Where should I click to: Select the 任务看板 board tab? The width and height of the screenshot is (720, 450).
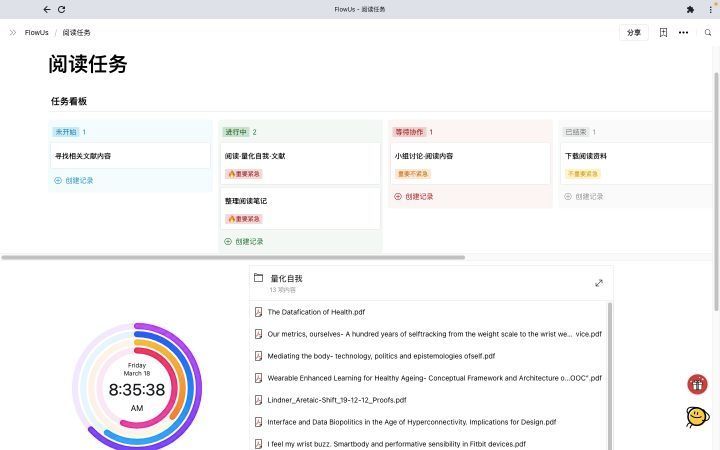(x=69, y=101)
